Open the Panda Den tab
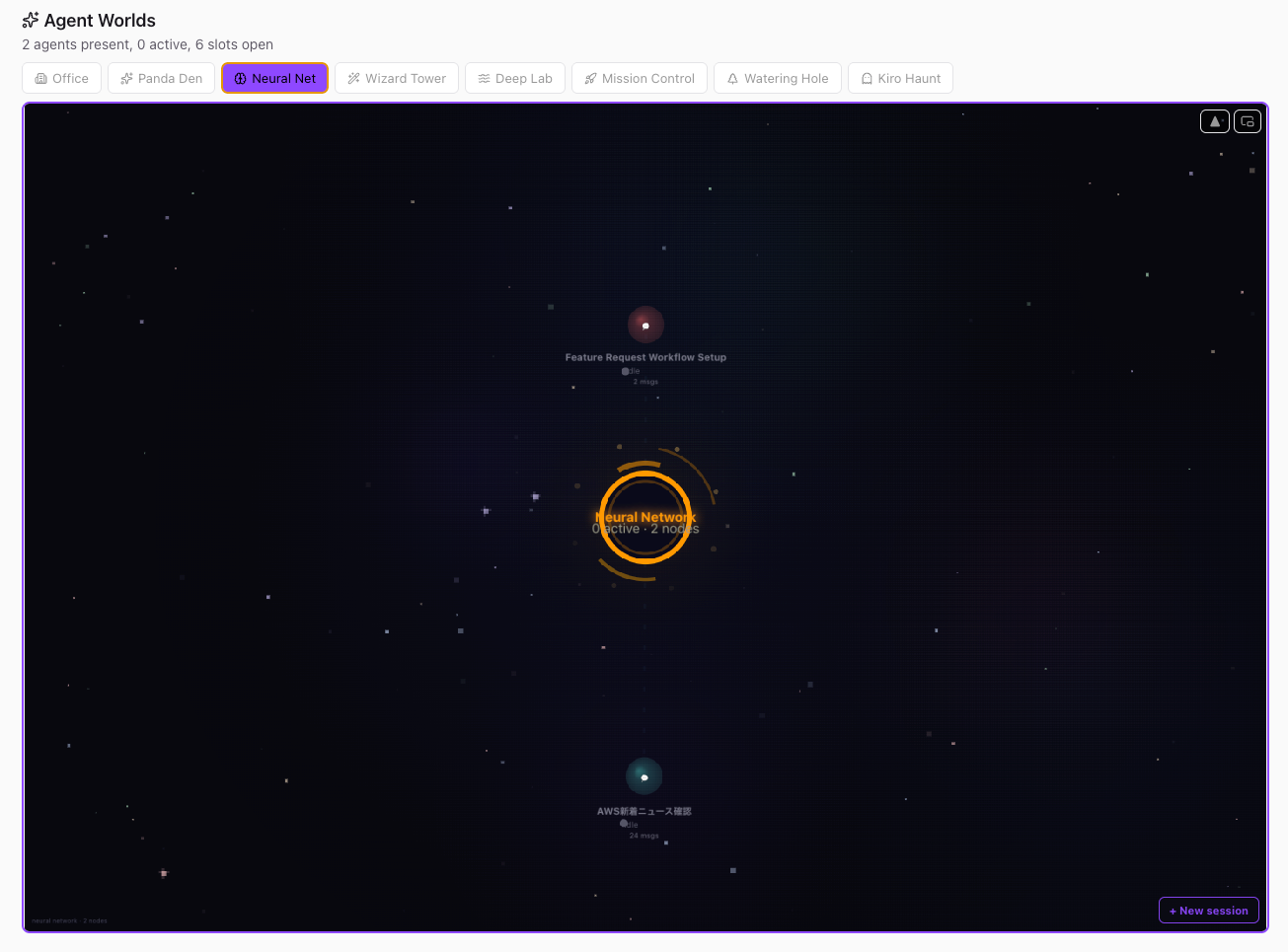The height and width of the screenshot is (952, 1288). coord(161,78)
